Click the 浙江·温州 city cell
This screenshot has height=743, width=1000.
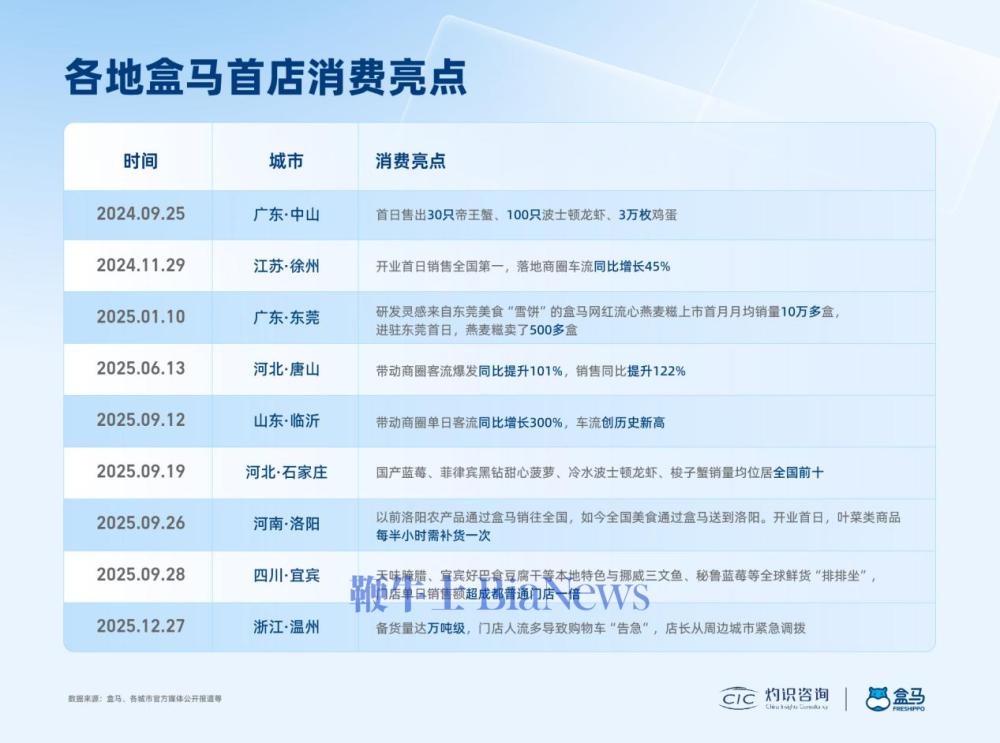[x=288, y=628]
